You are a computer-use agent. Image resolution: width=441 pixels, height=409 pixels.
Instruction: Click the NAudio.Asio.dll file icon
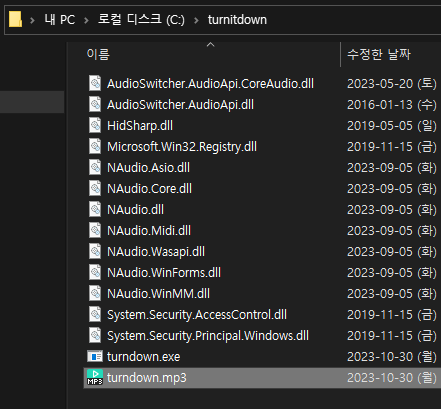tap(95, 167)
